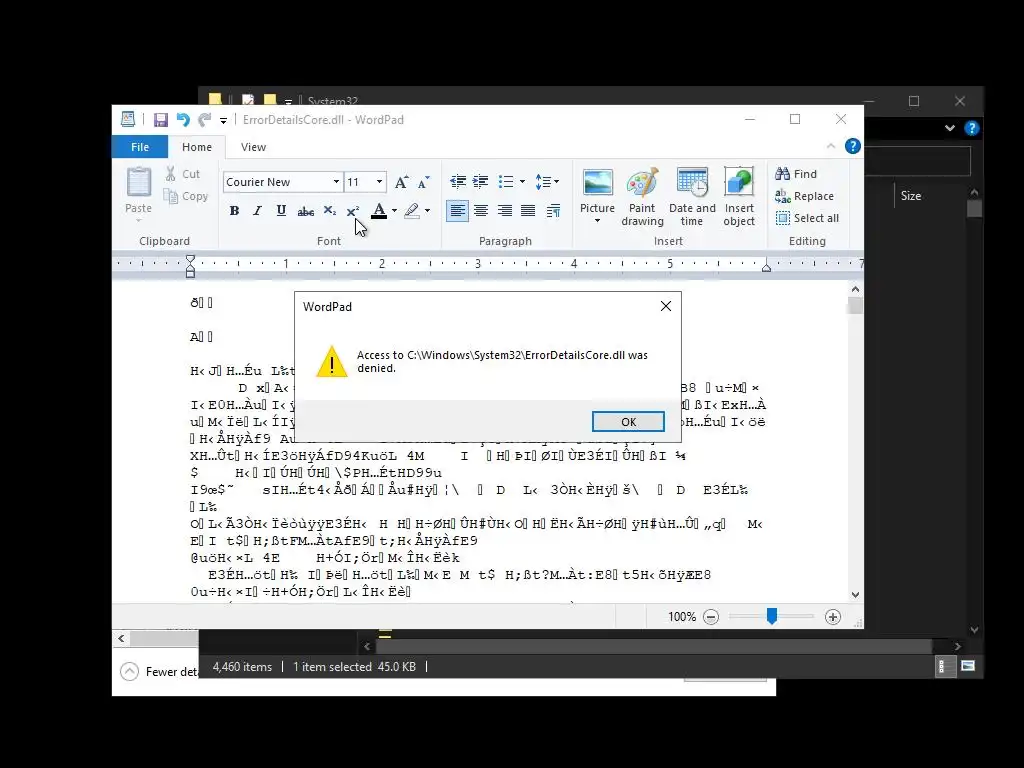Screen dimensions: 1024x768
Task: Select Center text alignment
Action: [481, 210]
